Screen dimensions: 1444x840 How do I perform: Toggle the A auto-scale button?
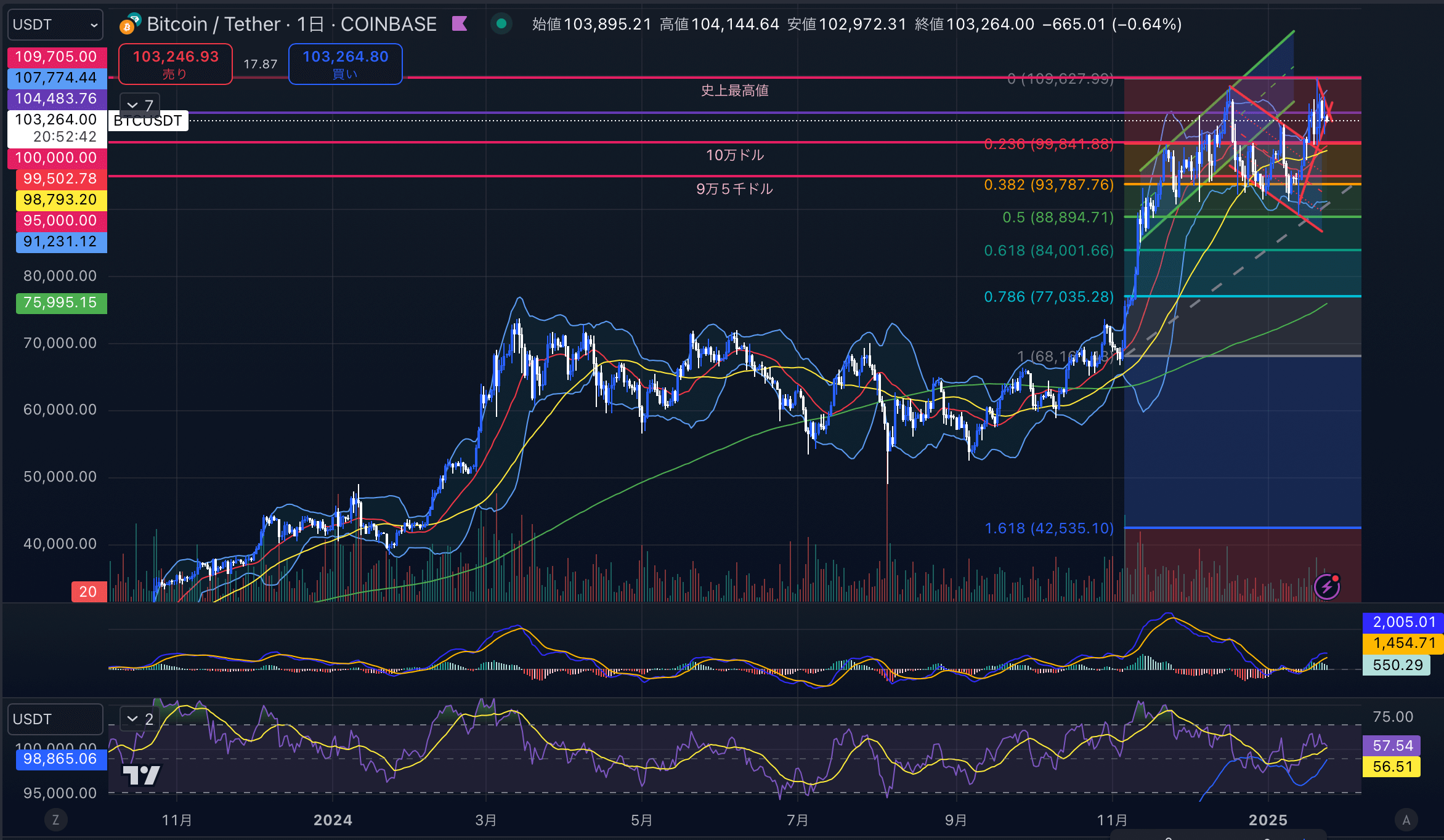[1406, 820]
